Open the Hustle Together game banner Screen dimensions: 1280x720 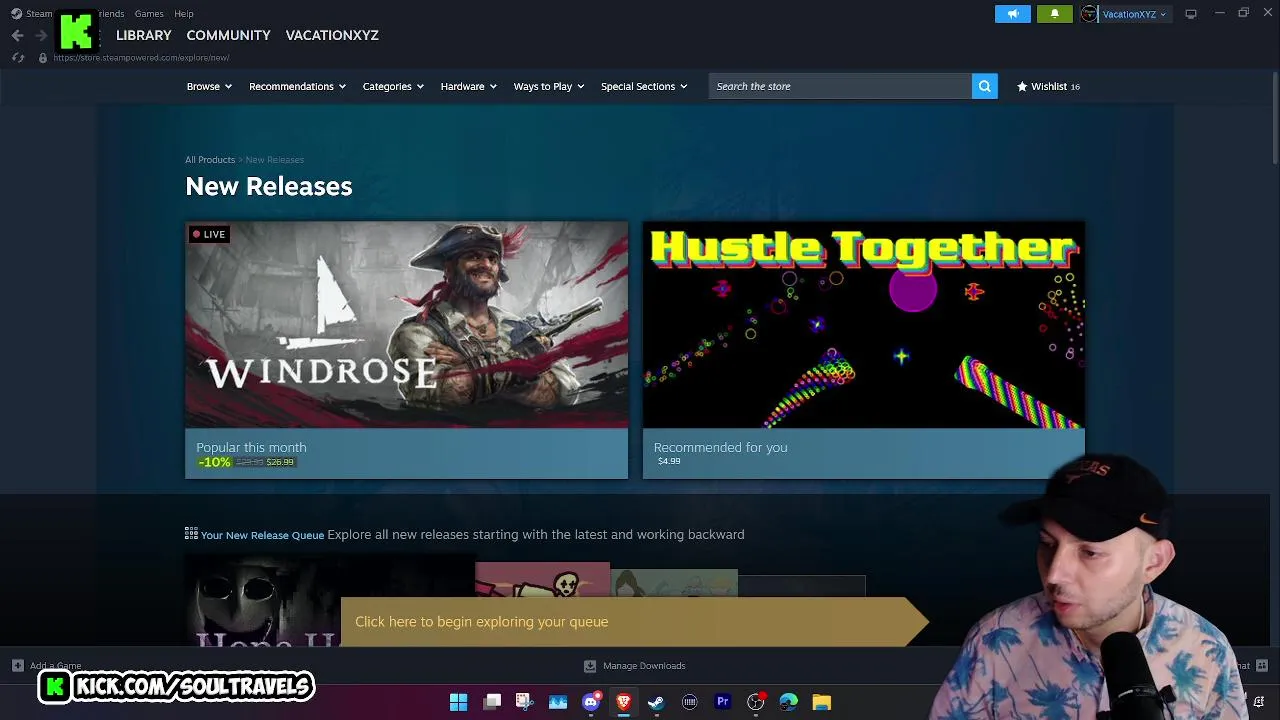click(864, 324)
